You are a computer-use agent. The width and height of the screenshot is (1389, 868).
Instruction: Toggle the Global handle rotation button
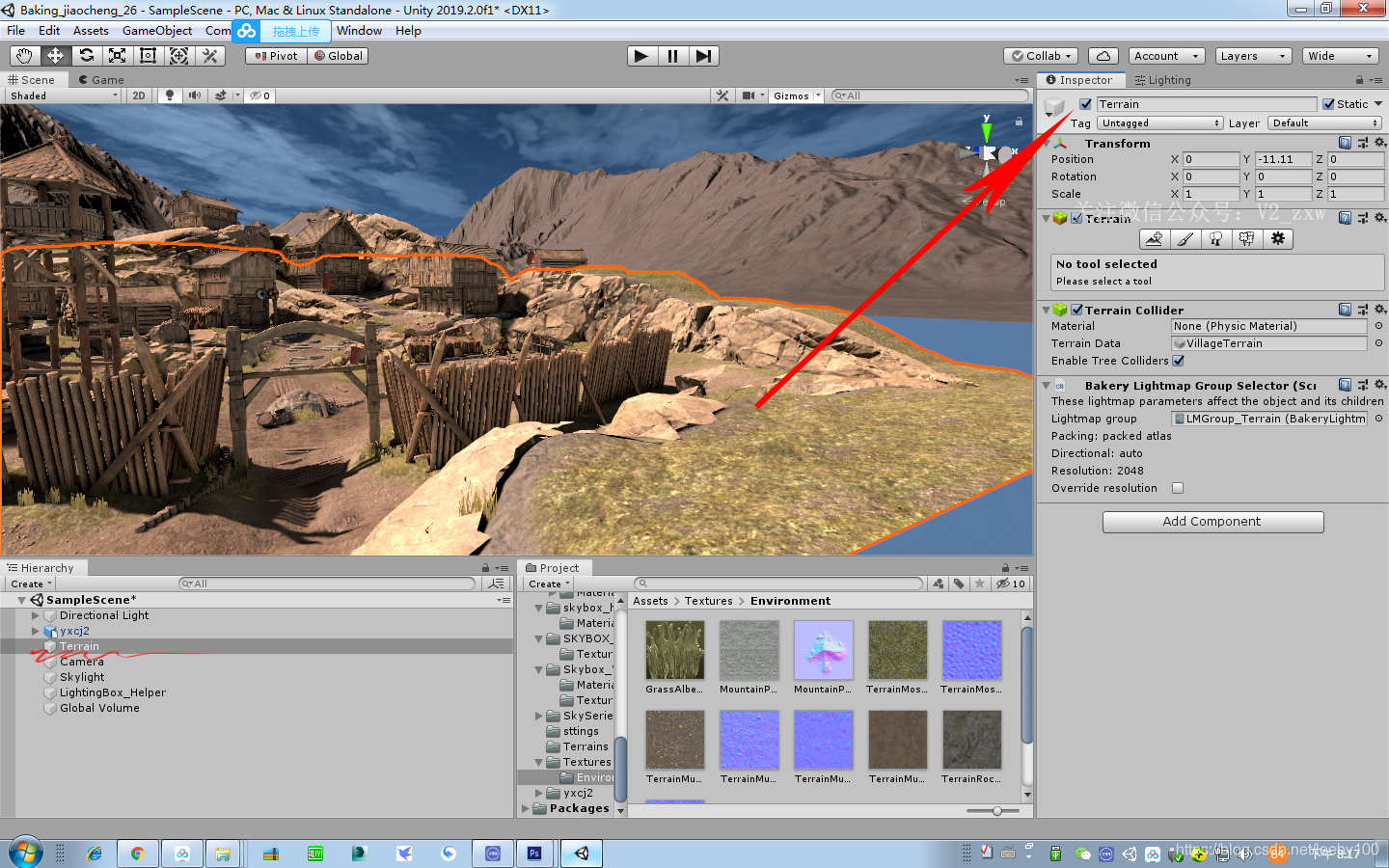click(338, 56)
